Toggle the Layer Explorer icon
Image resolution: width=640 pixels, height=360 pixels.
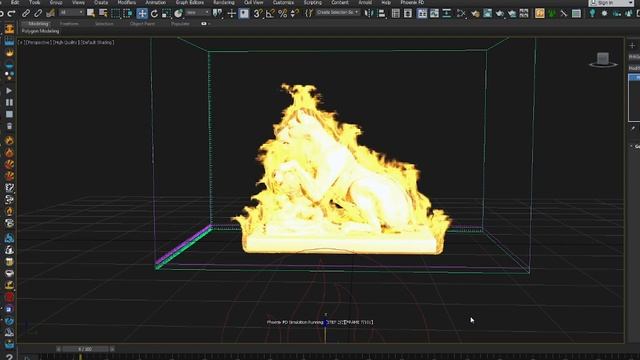click(408, 13)
